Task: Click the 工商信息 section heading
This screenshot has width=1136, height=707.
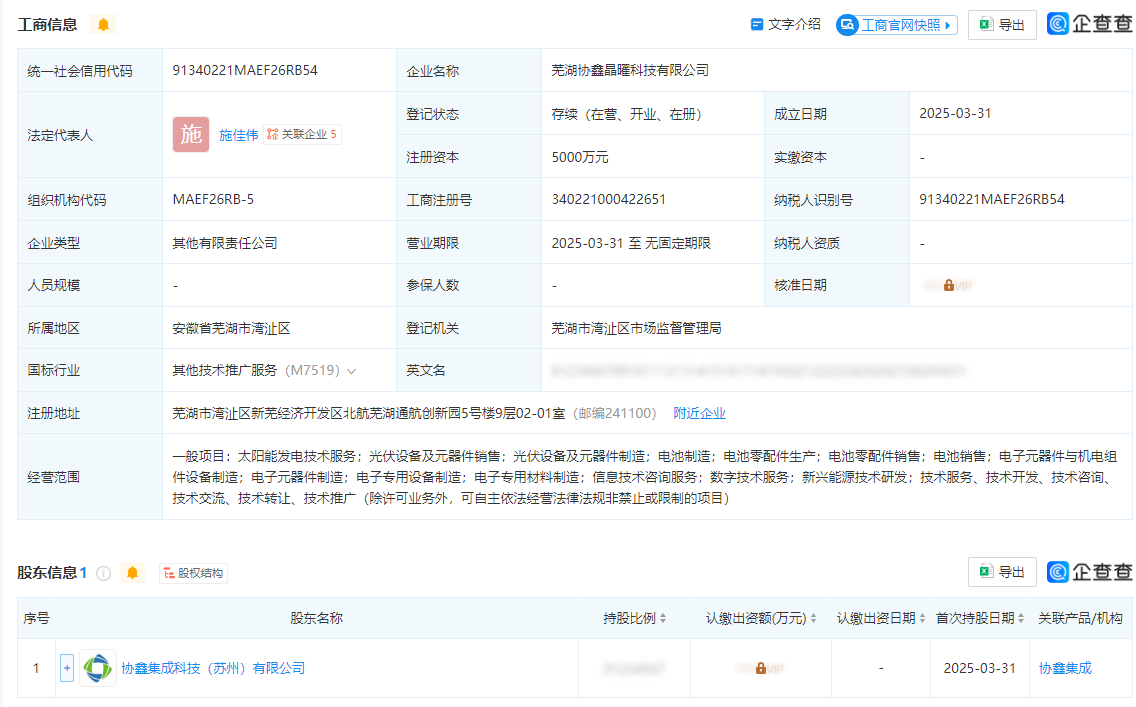Action: [x=47, y=25]
